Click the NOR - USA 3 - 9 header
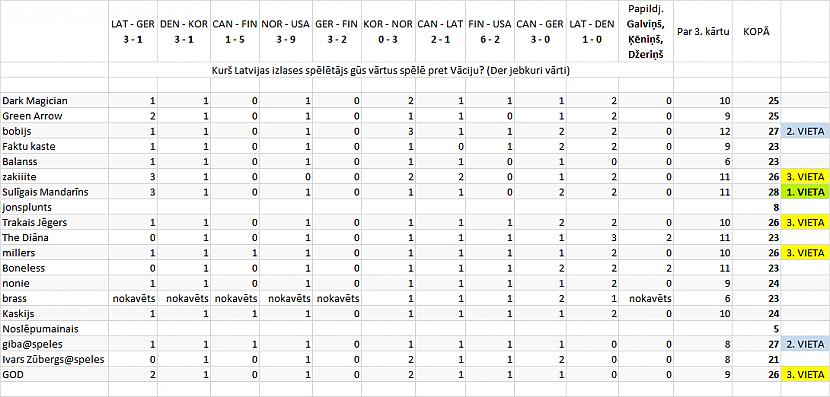Viewport: 830px width, 397px height. pos(285,31)
